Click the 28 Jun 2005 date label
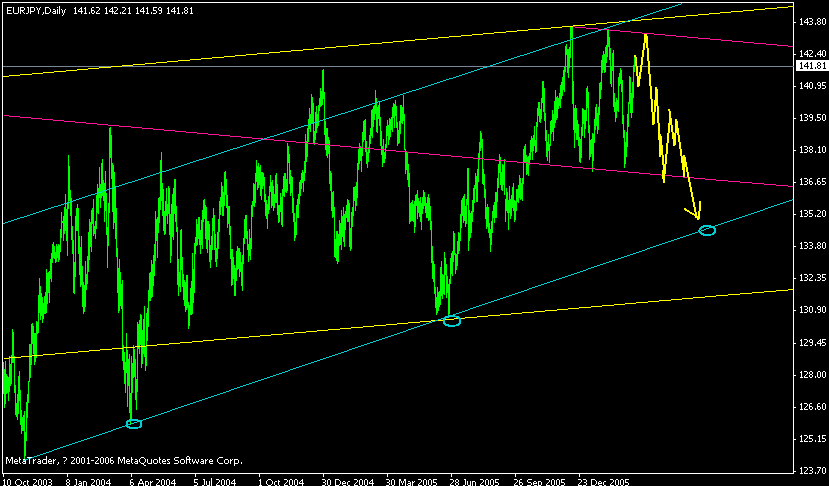This screenshot has height=486, width=829. [475, 481]
